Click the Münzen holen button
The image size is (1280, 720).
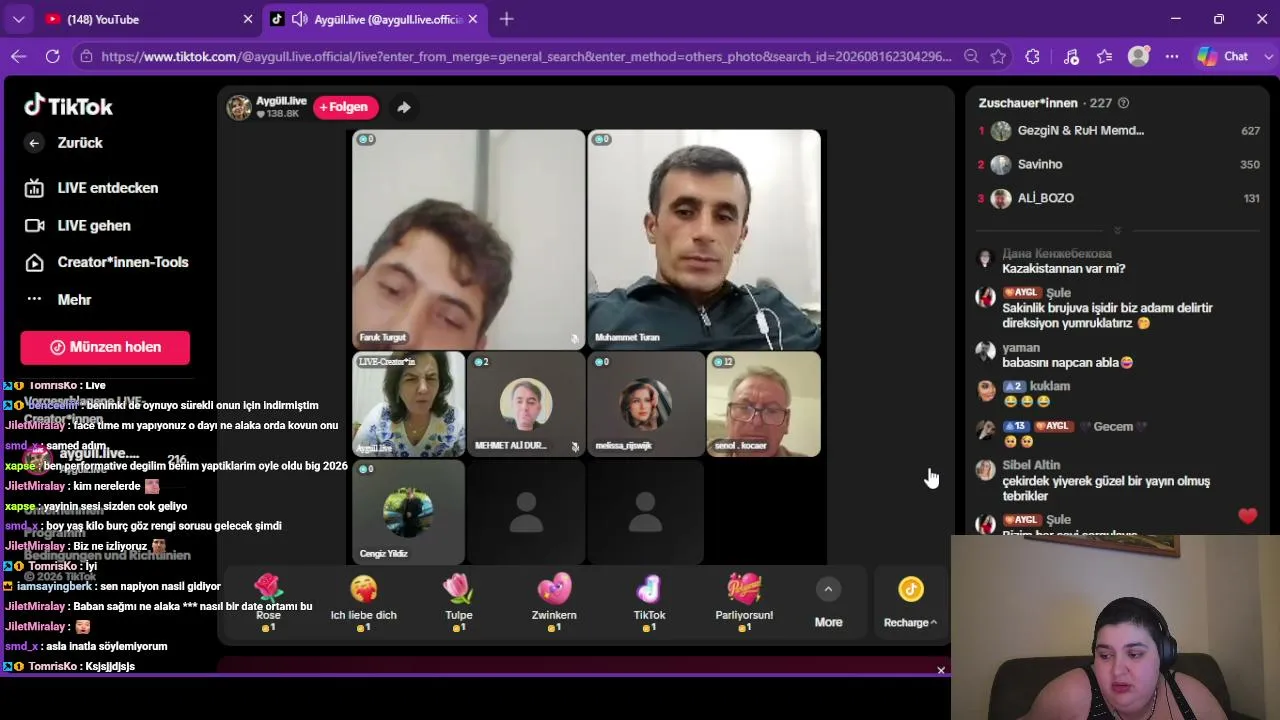[105, 347]
